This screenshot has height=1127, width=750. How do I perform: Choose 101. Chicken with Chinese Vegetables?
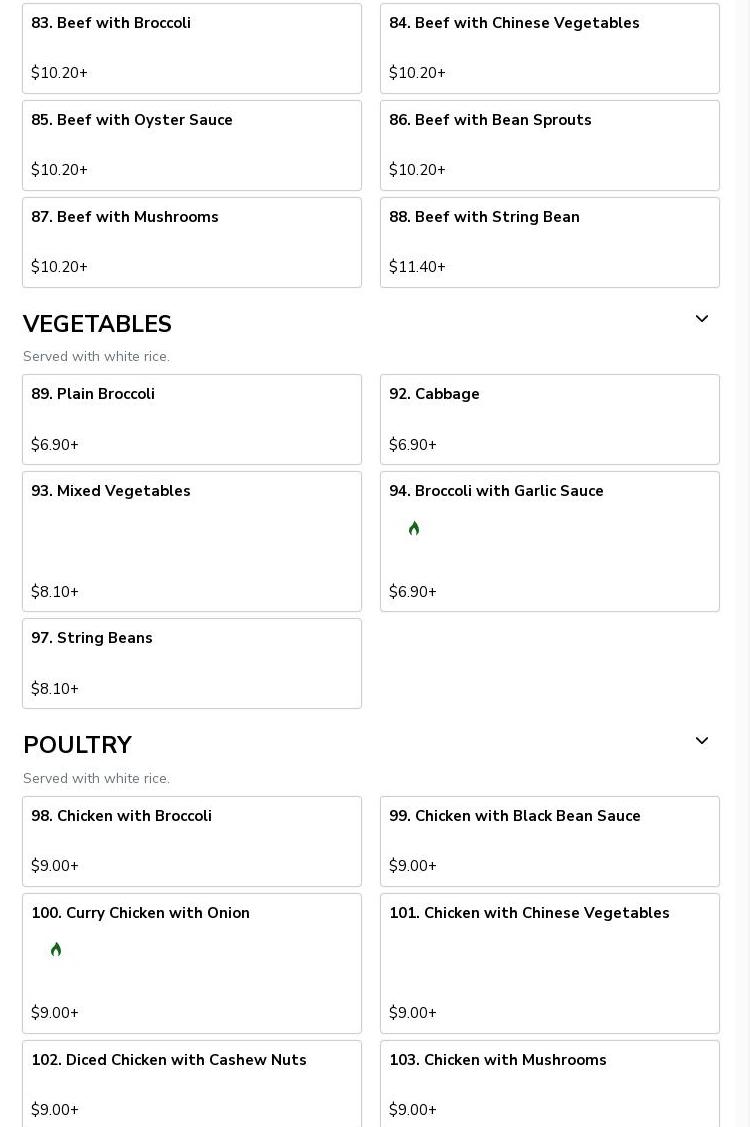pos(549,963)
